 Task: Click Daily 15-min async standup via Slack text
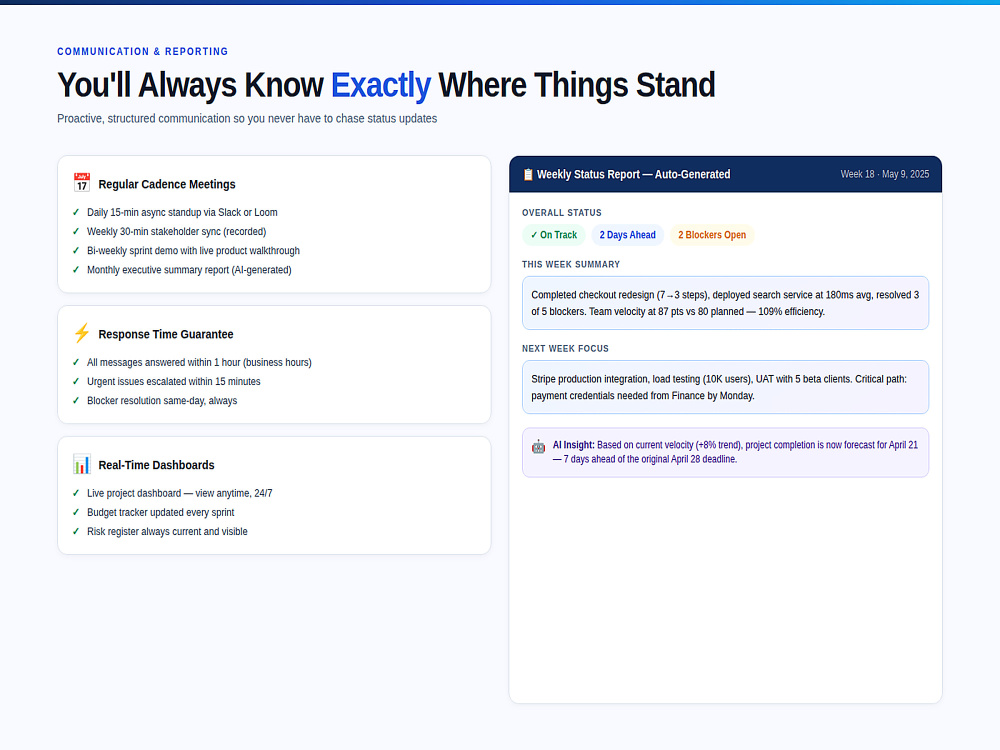tap(182, 212)
